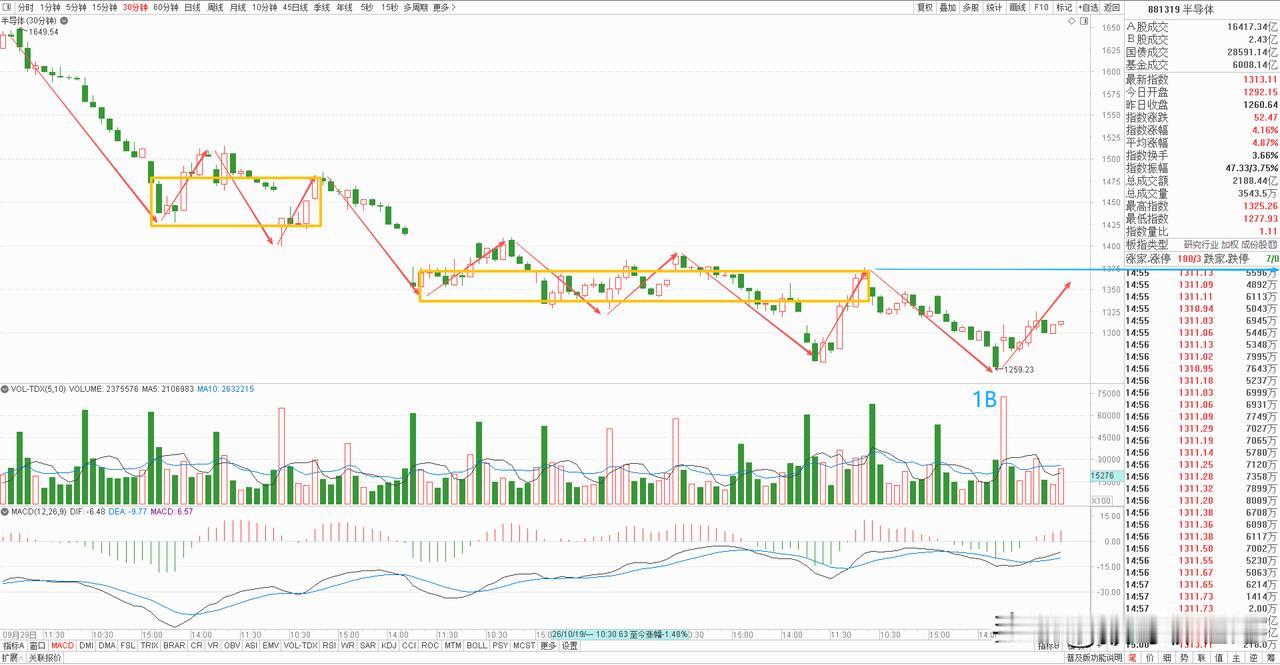Open the F10 information page
Screen dimensions: 1280x665
1041,7
